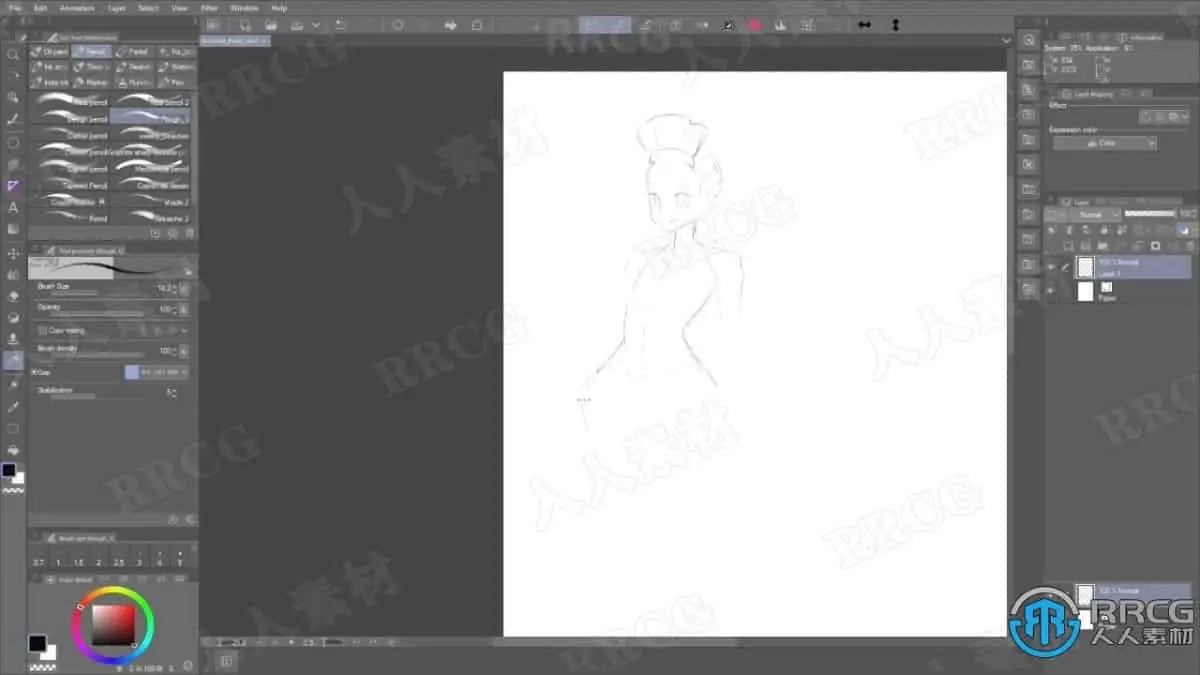Open the command bar dropdown next to the Open file icon
The image size is (1200, 675).
(316, 25)
